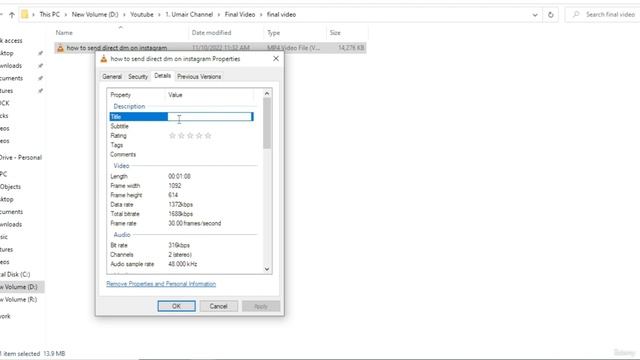This screenshot has height=360, width=640.
Task: Select Local Disk (C:) in sidebar
Action: point(16,274)
